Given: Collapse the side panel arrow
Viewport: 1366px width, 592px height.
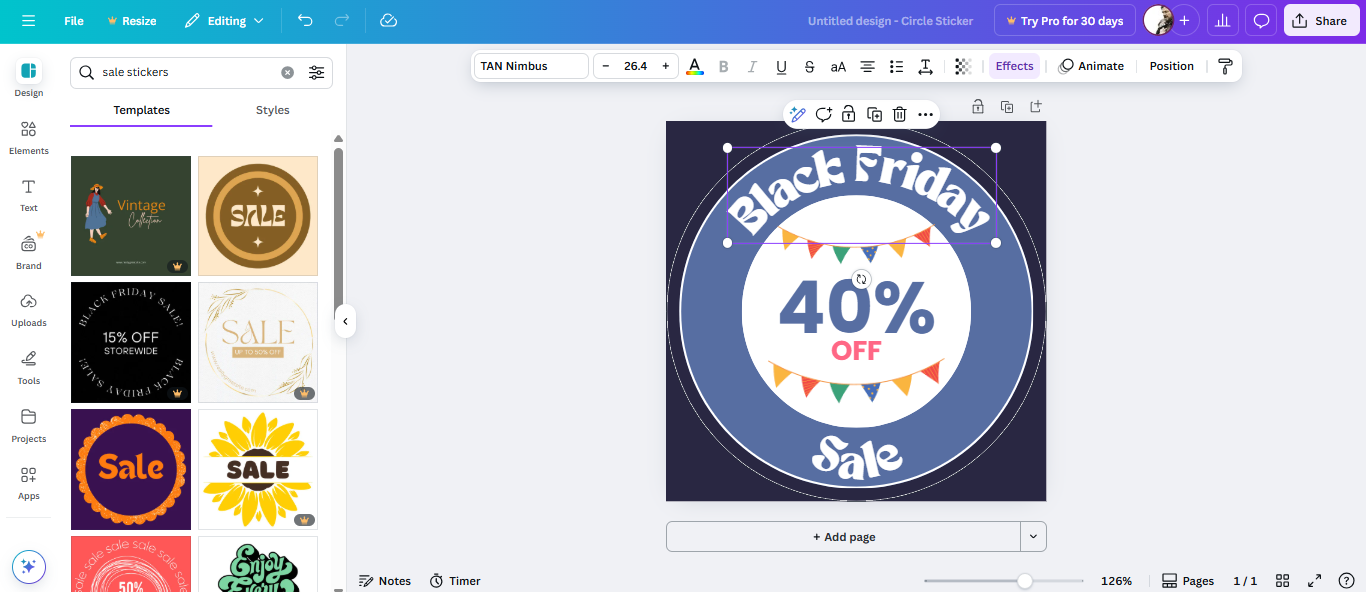Looking at the screenshot, I should pos(345,321).
